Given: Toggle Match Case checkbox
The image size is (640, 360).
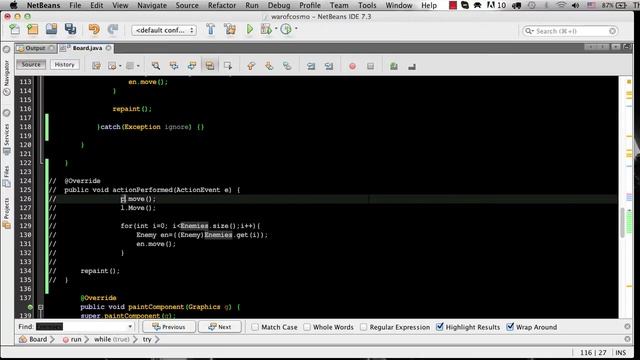Looking at the screenshot, I should click(x=255, y=327).
